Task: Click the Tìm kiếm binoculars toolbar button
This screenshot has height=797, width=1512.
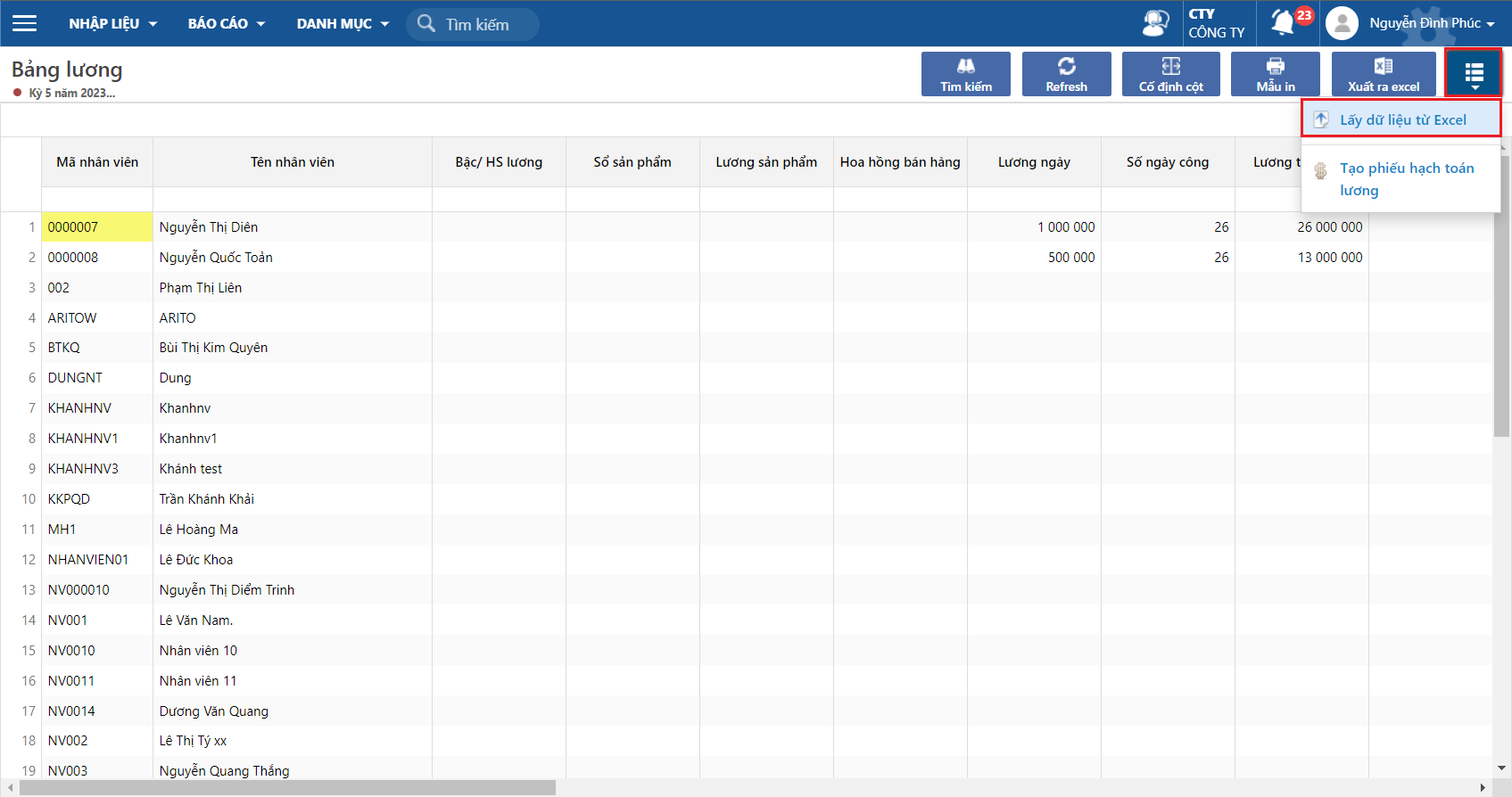Action: (965, 74)
